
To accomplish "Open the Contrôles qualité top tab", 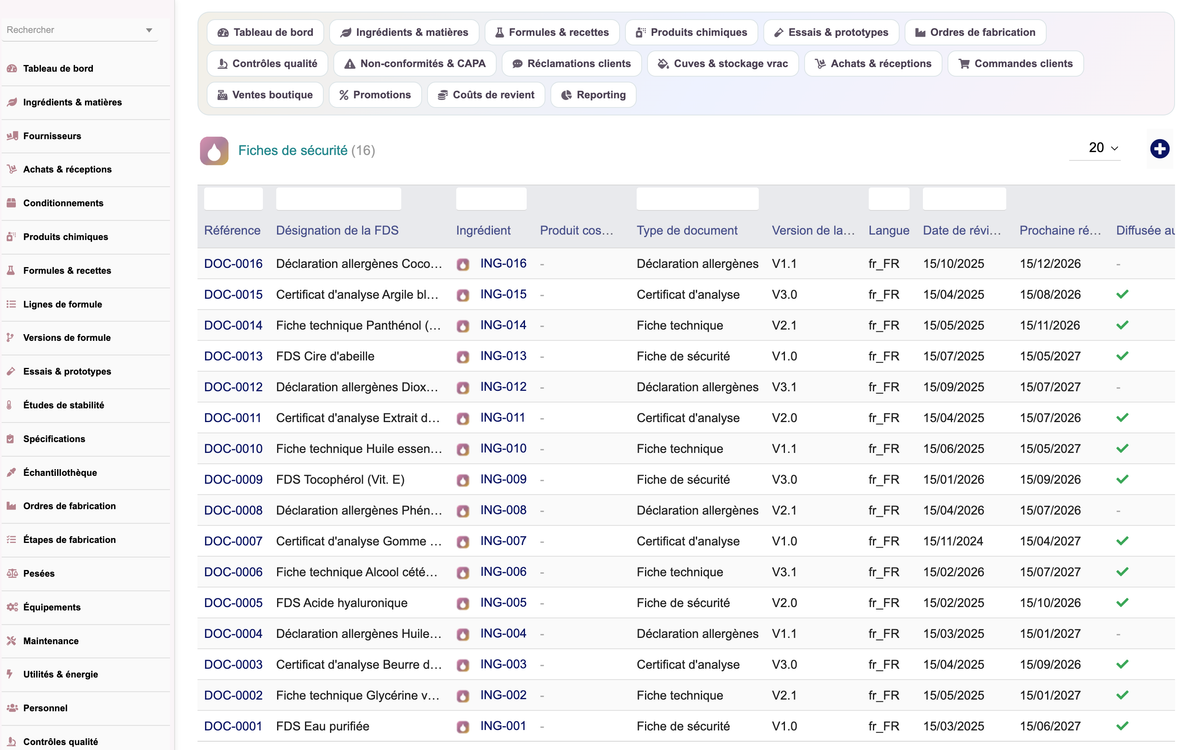I will 267,63.
